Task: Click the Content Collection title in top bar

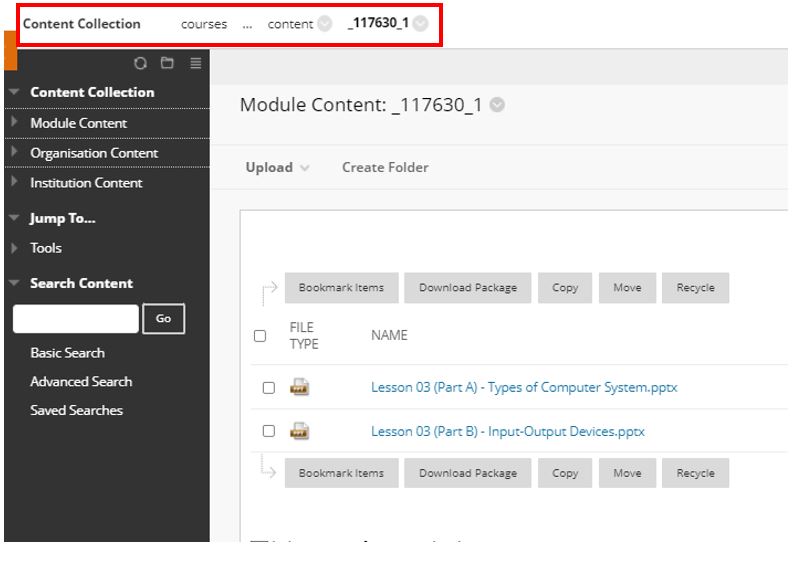Action: coord(82,24)
